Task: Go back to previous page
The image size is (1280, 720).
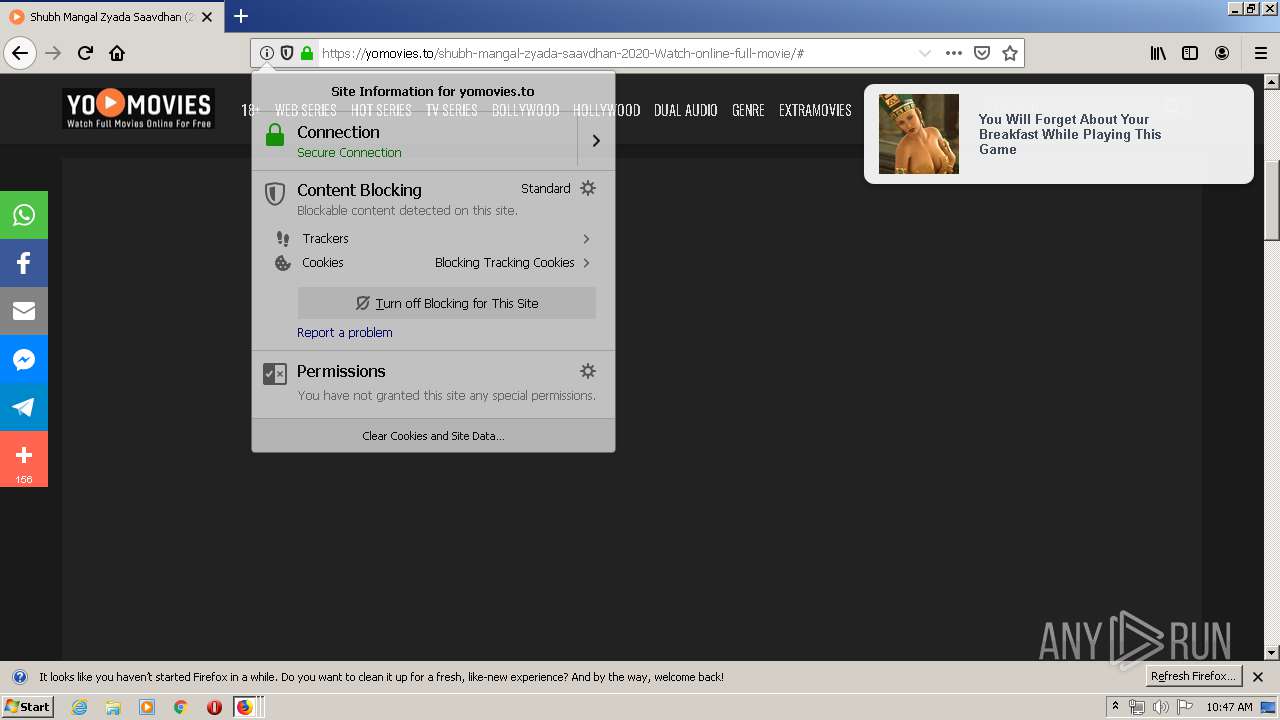Action: pos(20,53)
